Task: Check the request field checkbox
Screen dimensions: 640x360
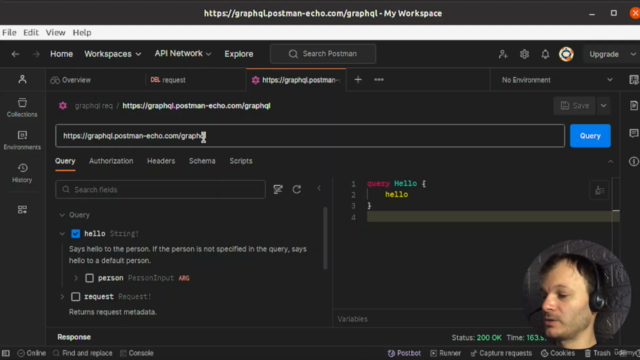Action: coord(76,296)
